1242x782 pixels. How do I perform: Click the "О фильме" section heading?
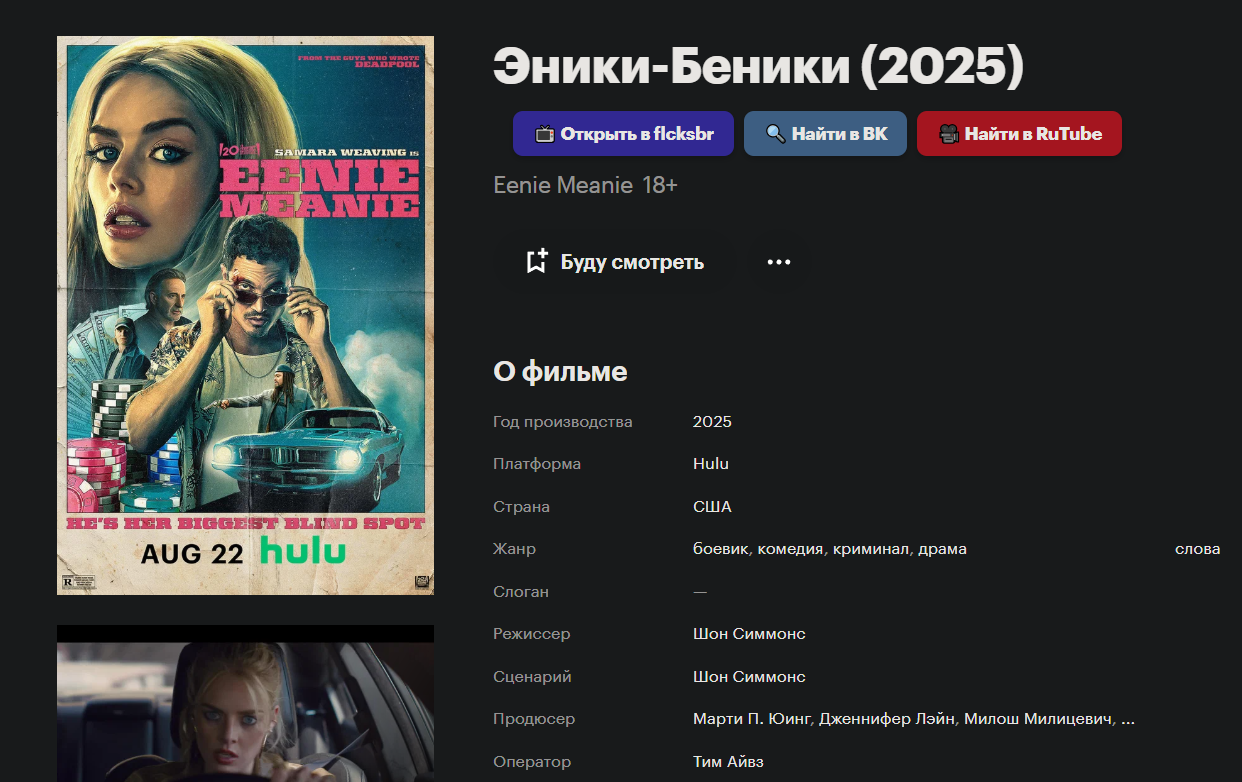(x=560, y=372)
